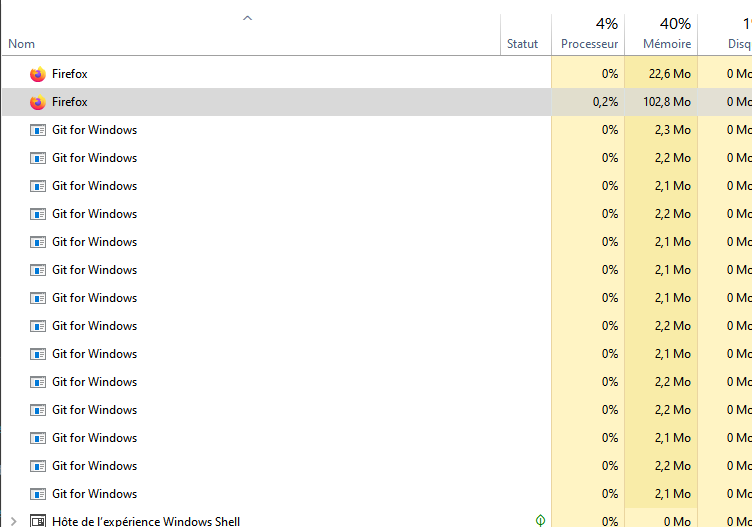Select the Firefox row using 102,8 Mo
Screen dimensions: 752x527
click(x=376, y=102)
